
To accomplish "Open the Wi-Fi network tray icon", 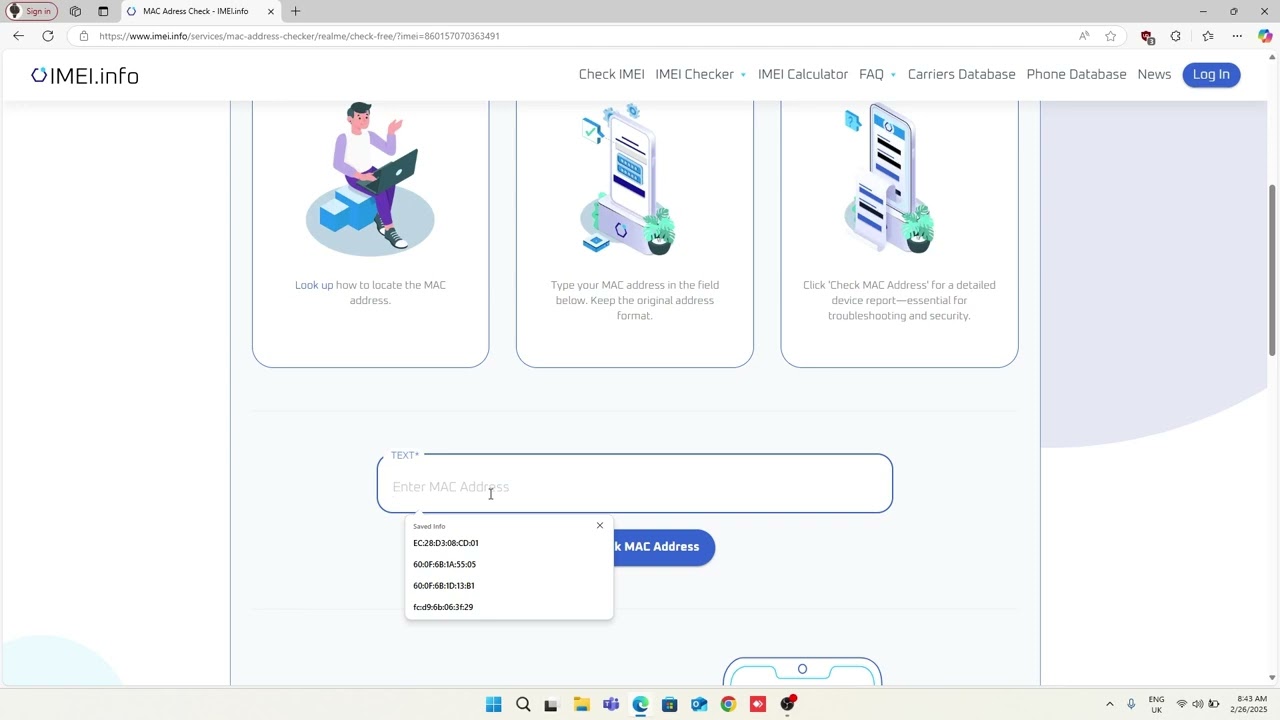I will (x=1182, y=704).
